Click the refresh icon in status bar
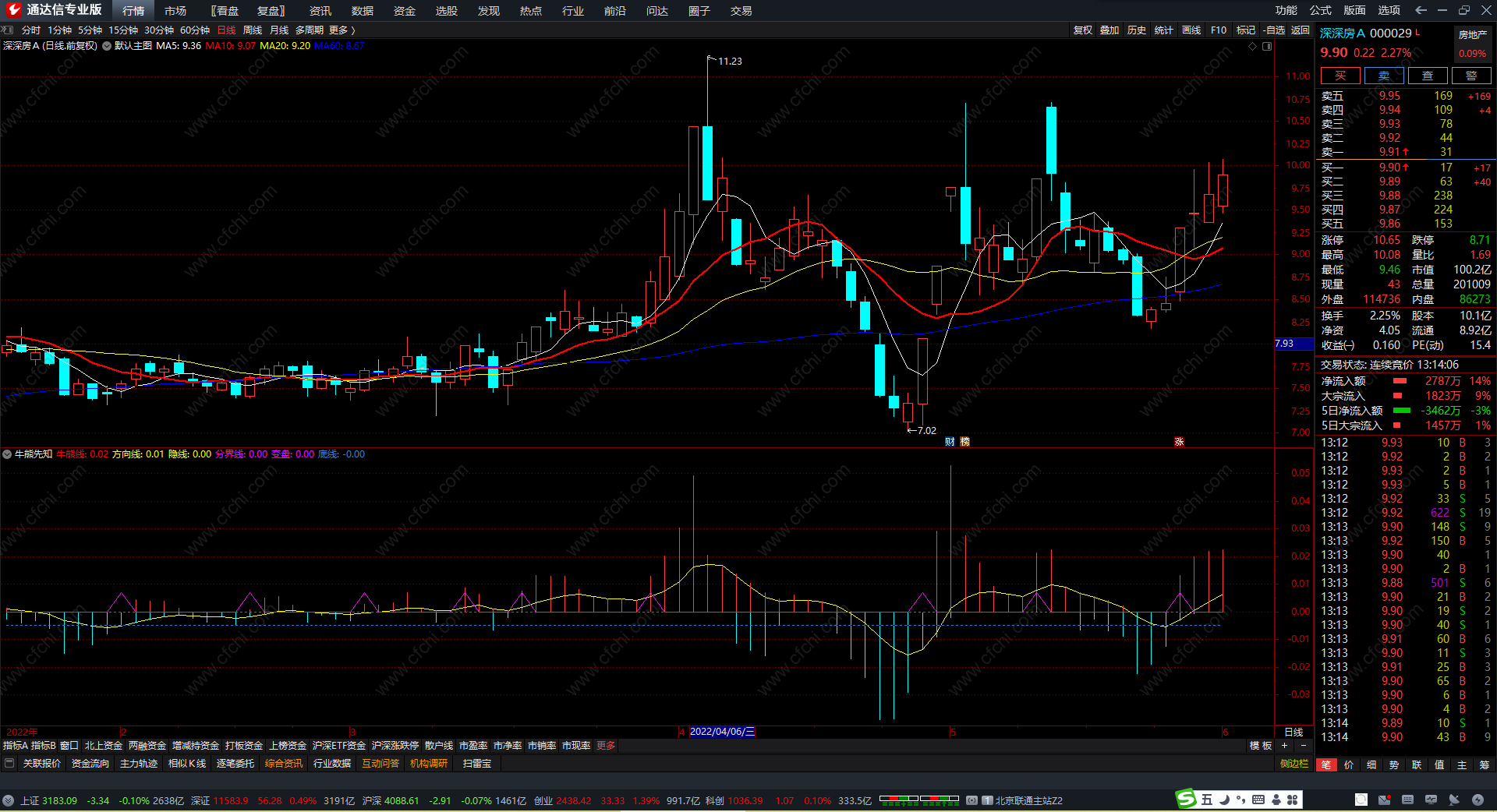The width and height of the screenshot is (1497, 812). (x=1361, y=800)
